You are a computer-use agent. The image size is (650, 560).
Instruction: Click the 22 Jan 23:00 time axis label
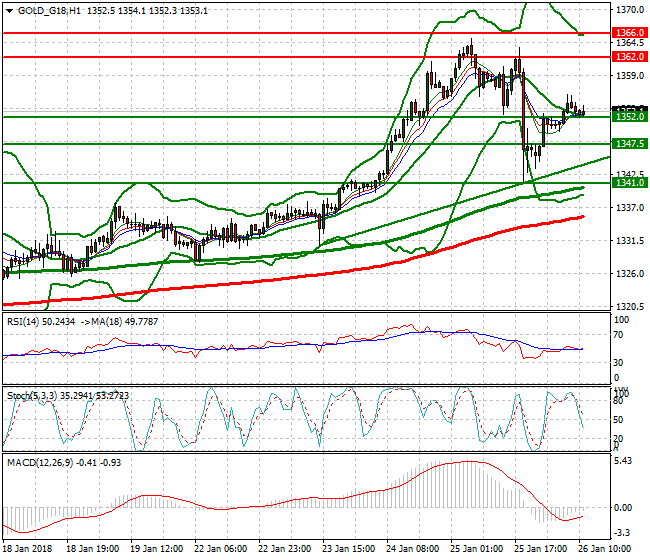pyautogui.click(x=285, y=549)
